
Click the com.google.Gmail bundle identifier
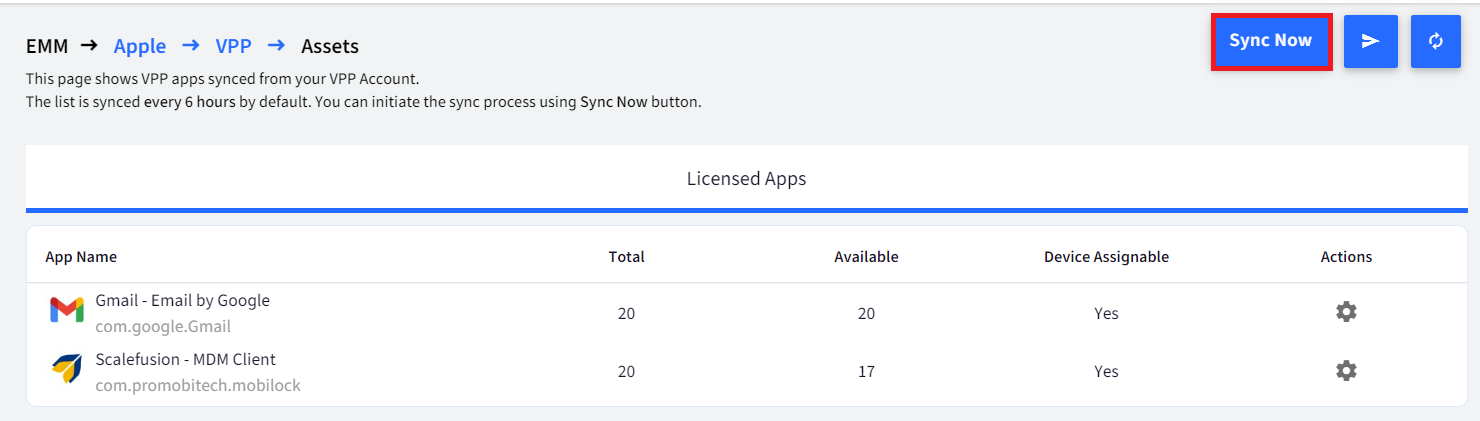pyautogui.click(x=163, y=326)
